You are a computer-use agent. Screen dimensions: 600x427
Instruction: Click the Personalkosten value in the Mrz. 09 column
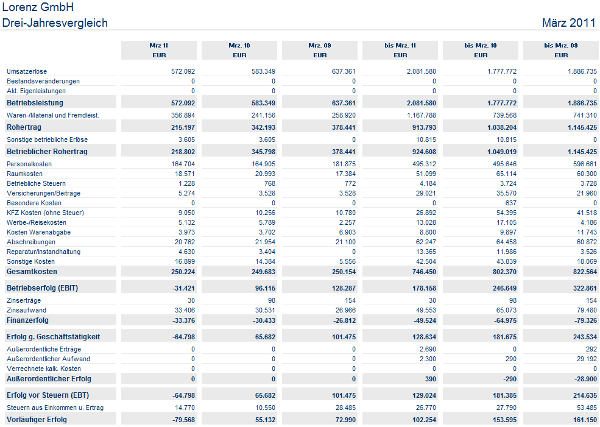[344, 164]
